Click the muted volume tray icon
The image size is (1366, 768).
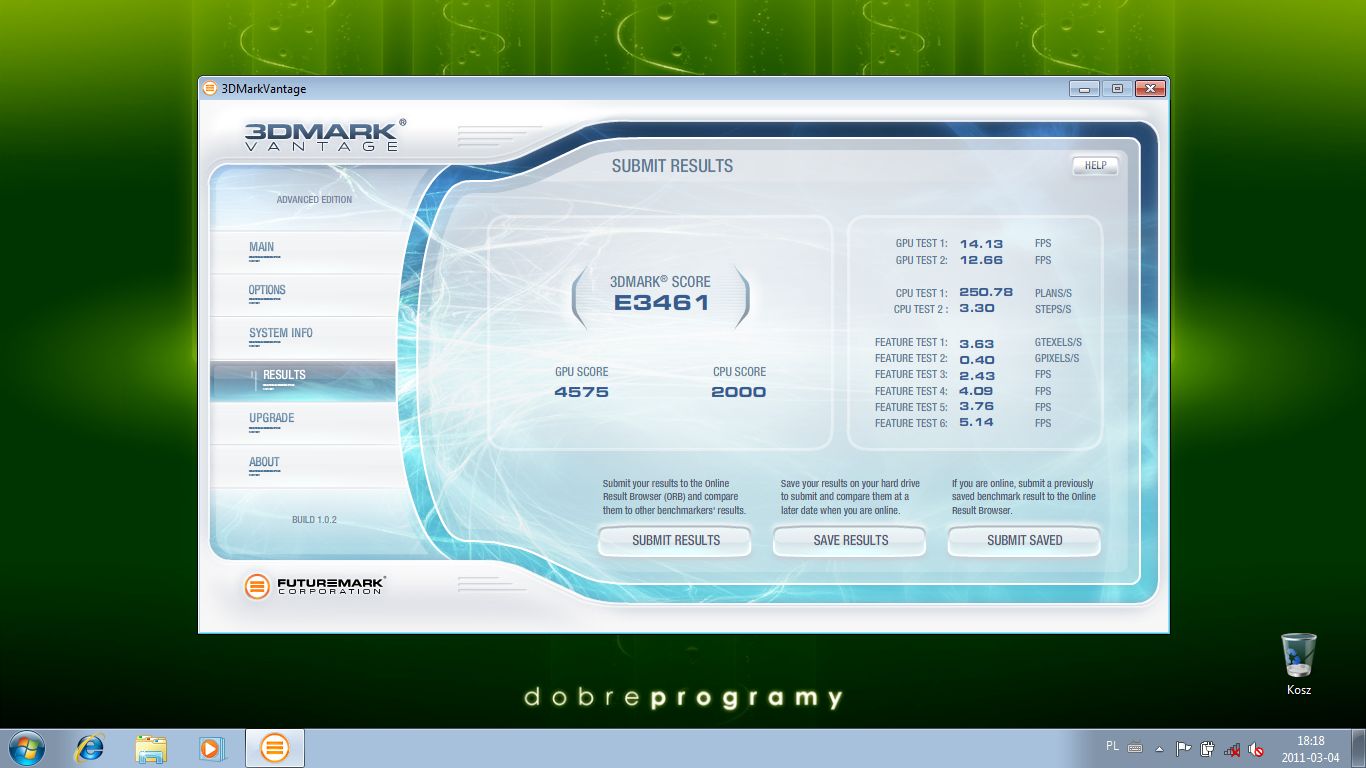point(1257,748)
